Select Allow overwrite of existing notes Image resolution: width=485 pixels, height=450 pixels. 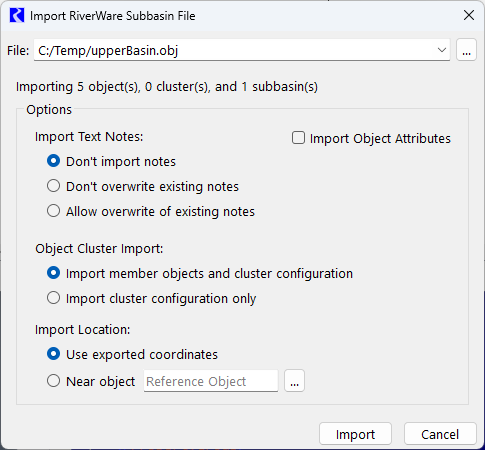click(x=54, y=211)
